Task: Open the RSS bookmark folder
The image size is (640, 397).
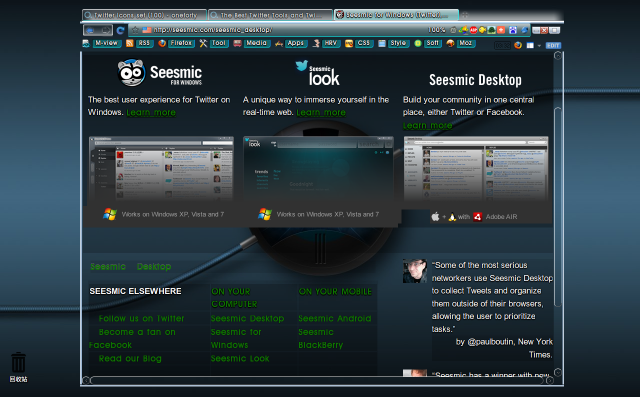Action: click(x=144, y=43)
